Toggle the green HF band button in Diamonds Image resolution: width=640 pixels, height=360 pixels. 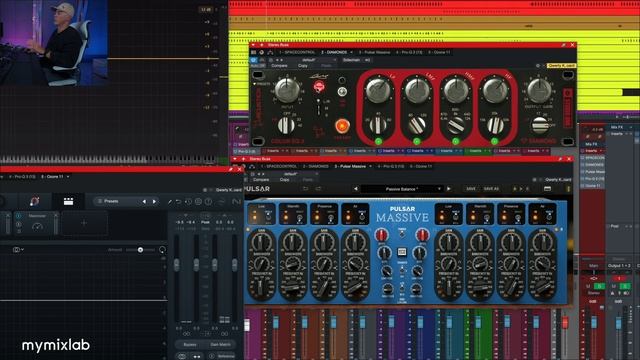pos(494,141)
